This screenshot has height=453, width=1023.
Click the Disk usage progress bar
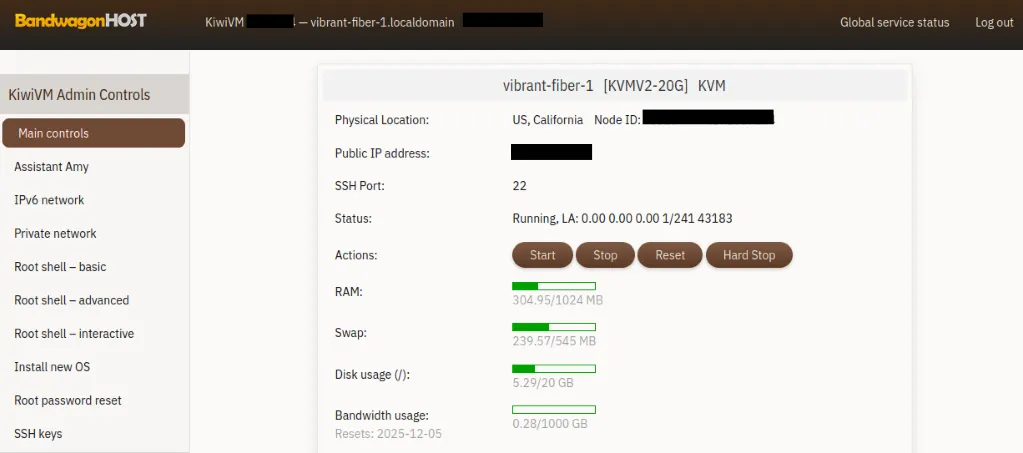[554, 368]
